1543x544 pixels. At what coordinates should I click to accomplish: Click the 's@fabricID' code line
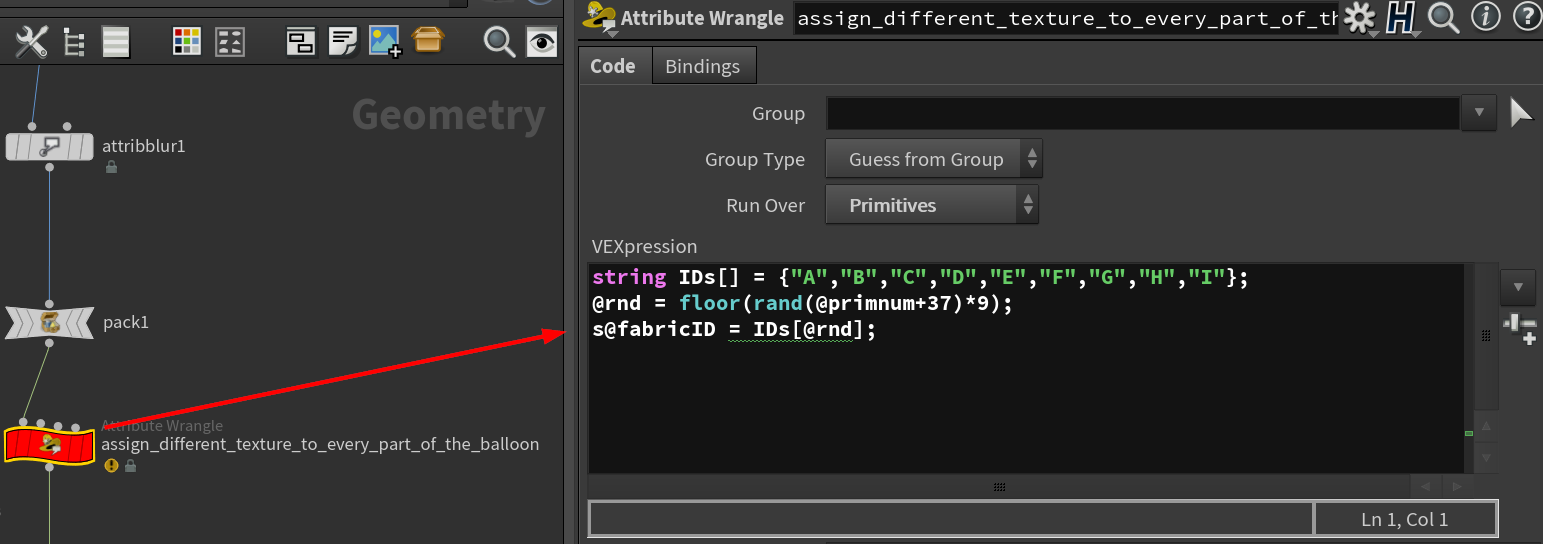click(734, 329)
